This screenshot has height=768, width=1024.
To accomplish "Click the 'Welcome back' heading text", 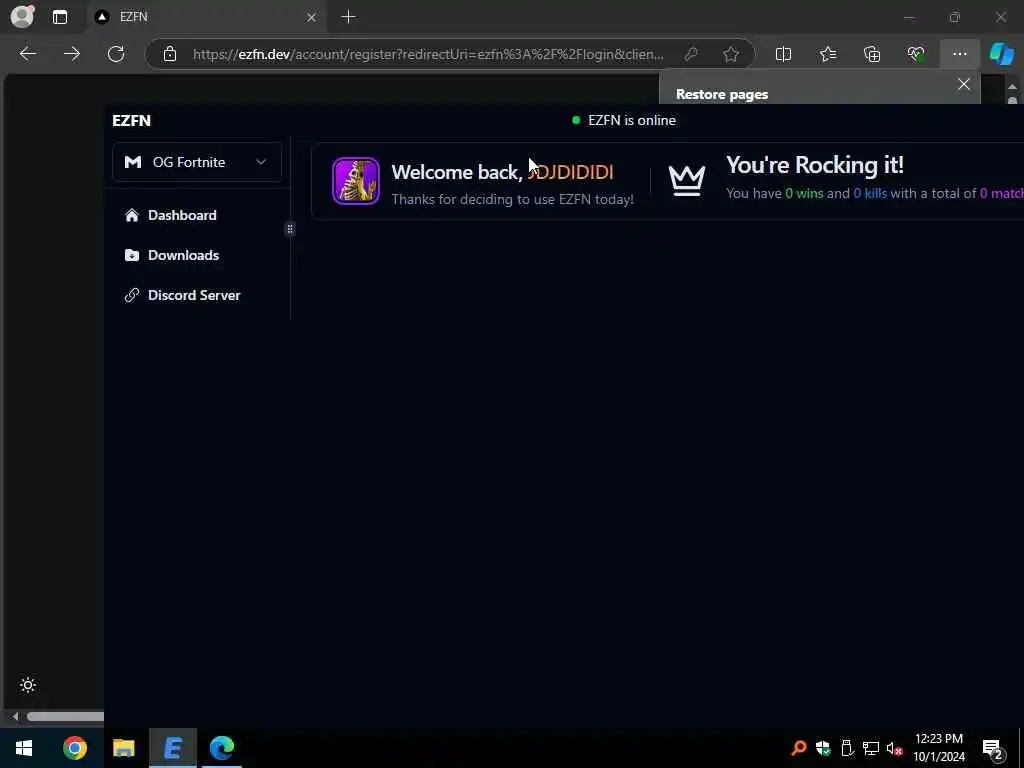I will coord(456,172).
